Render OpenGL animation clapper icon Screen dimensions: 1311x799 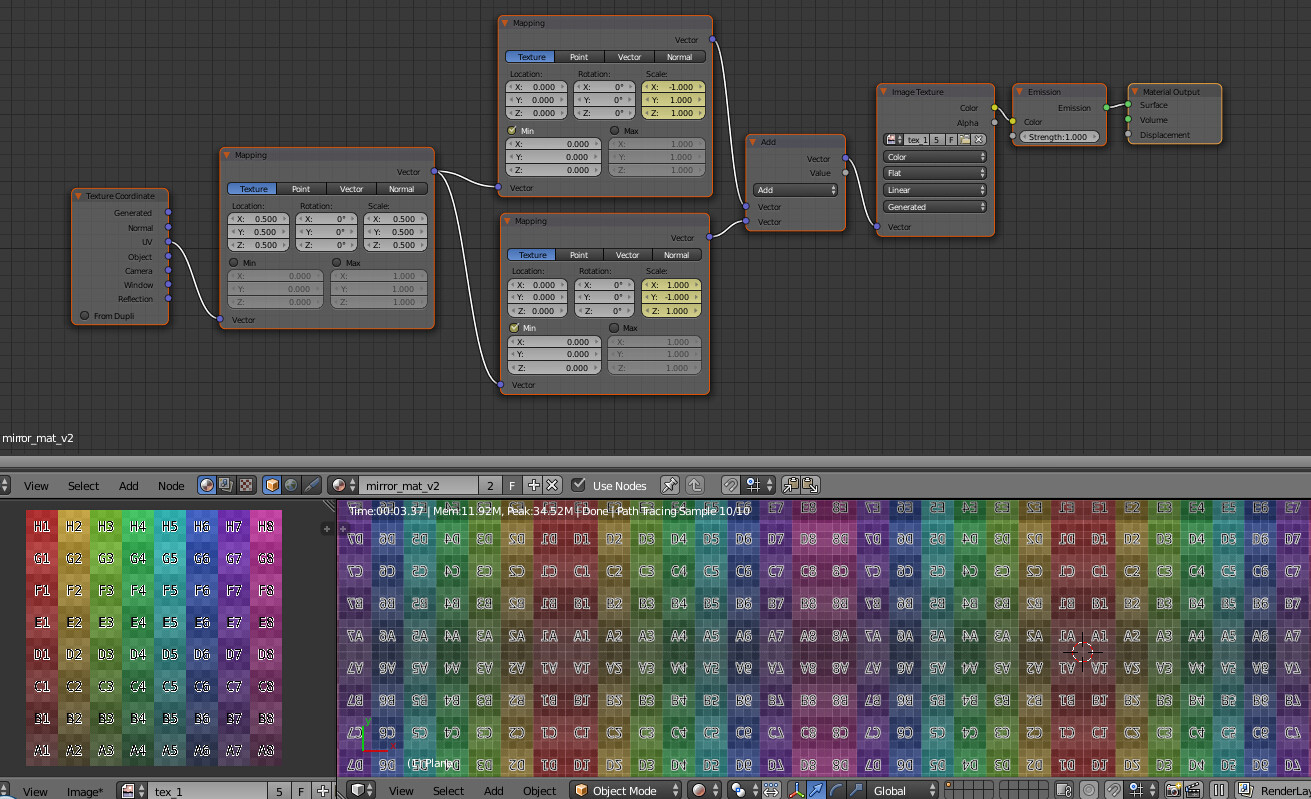coord(1193,790)
